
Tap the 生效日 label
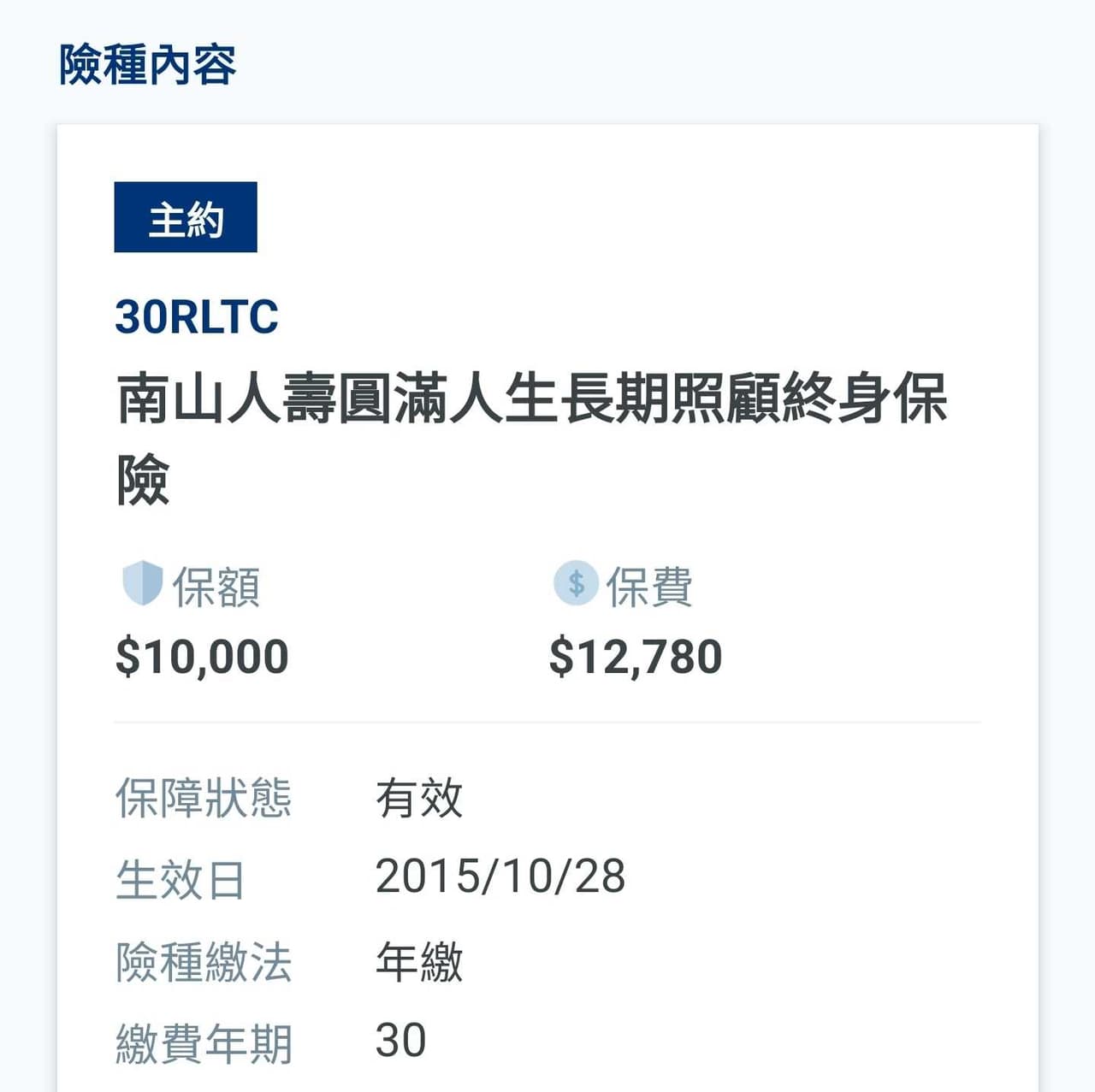click(x=181, y=880)
